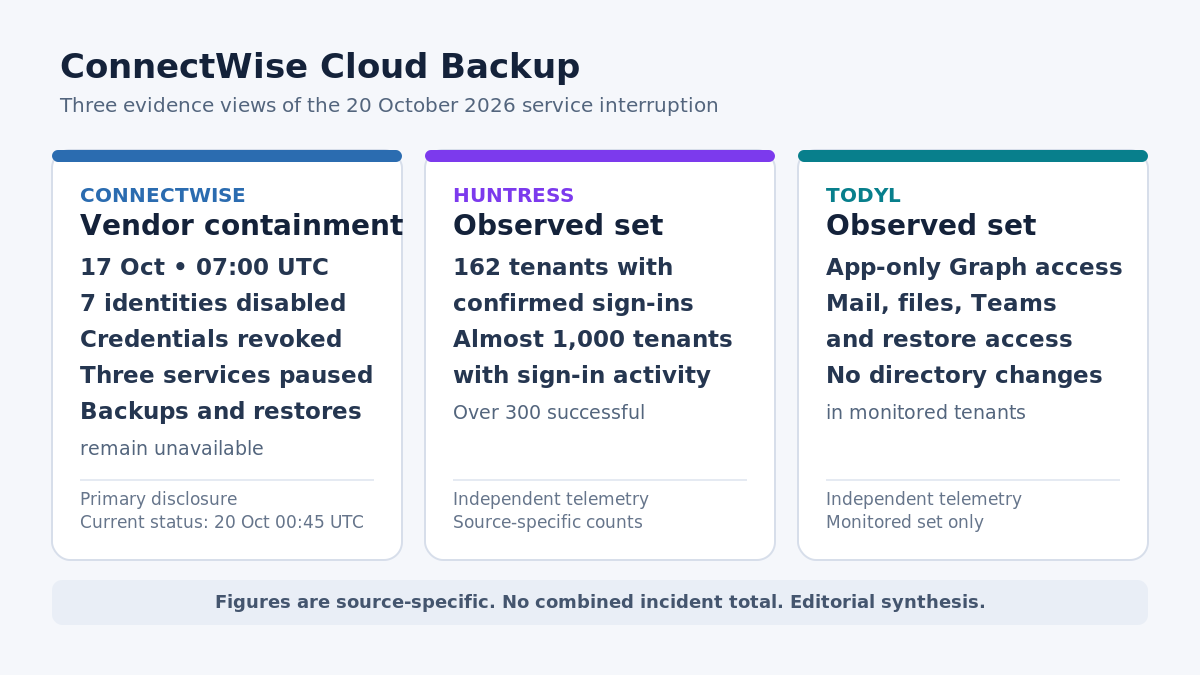Select "Observed set" heading in the Todyl card
Image resolution: width=1200 pixels, height=675 pixels.
coord(931,226)
